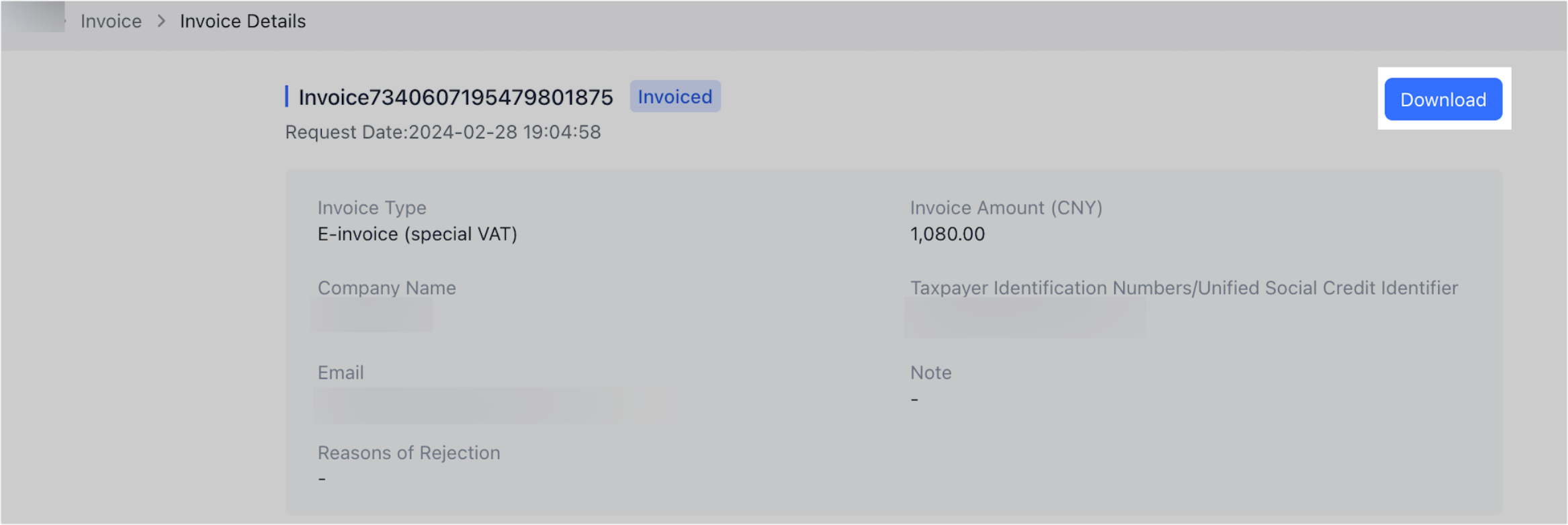Viewport: 1568px width, 525px height.
Task: Select the Invoice Details breadcrumb item
Action: click(x=242, y=21)
